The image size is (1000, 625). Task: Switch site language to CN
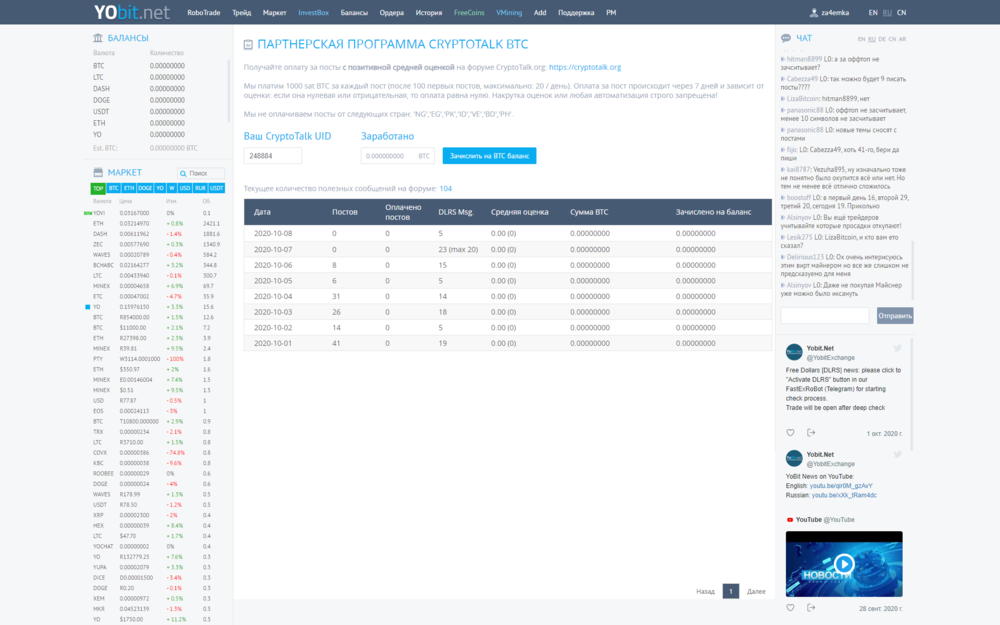tap(901, 13)
